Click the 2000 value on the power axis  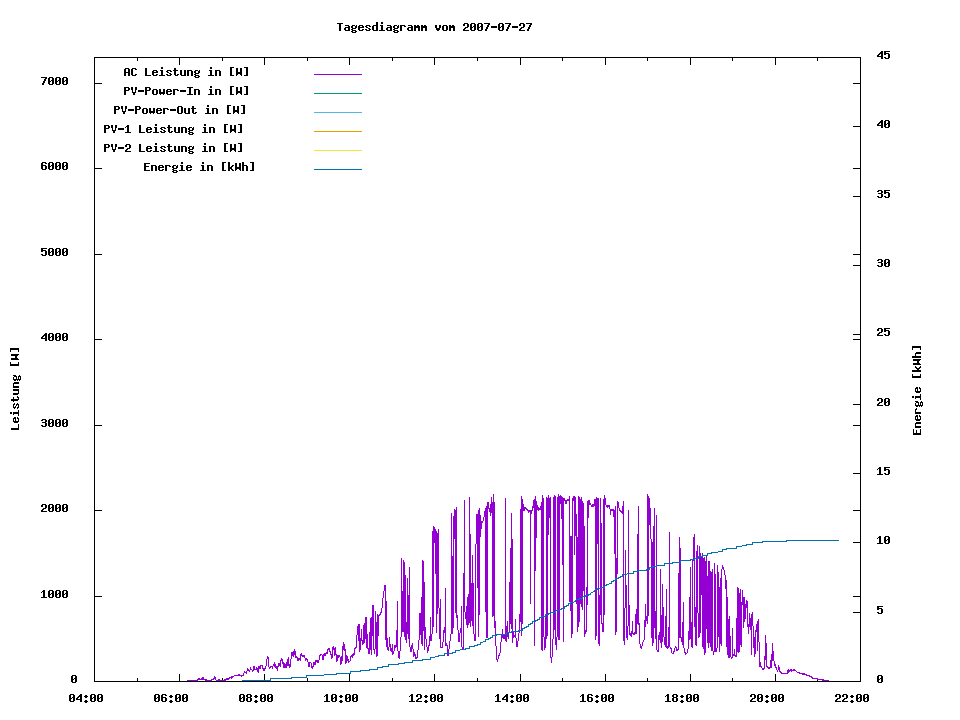point(54,509)
